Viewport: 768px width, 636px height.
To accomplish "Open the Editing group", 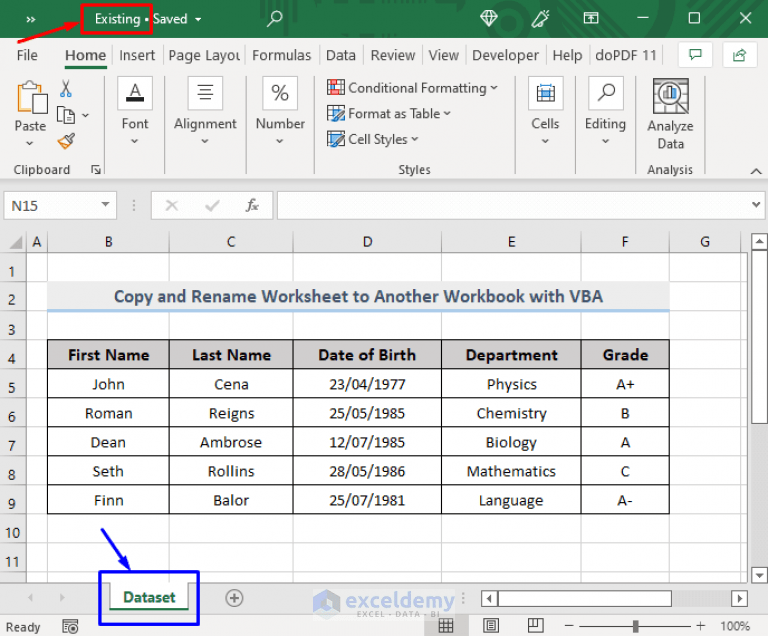I will (x=605, y=111).
